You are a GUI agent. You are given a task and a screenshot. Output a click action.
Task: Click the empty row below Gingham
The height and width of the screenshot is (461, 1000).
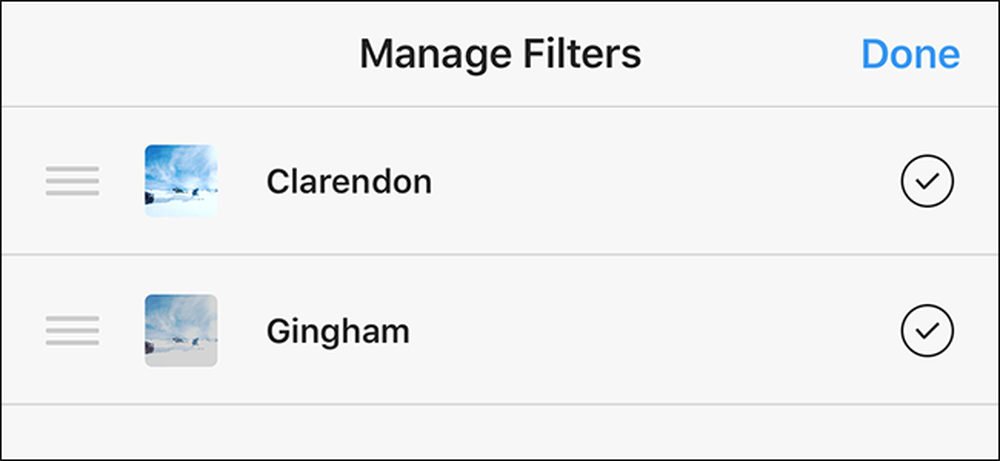click(x=500, y=432)
